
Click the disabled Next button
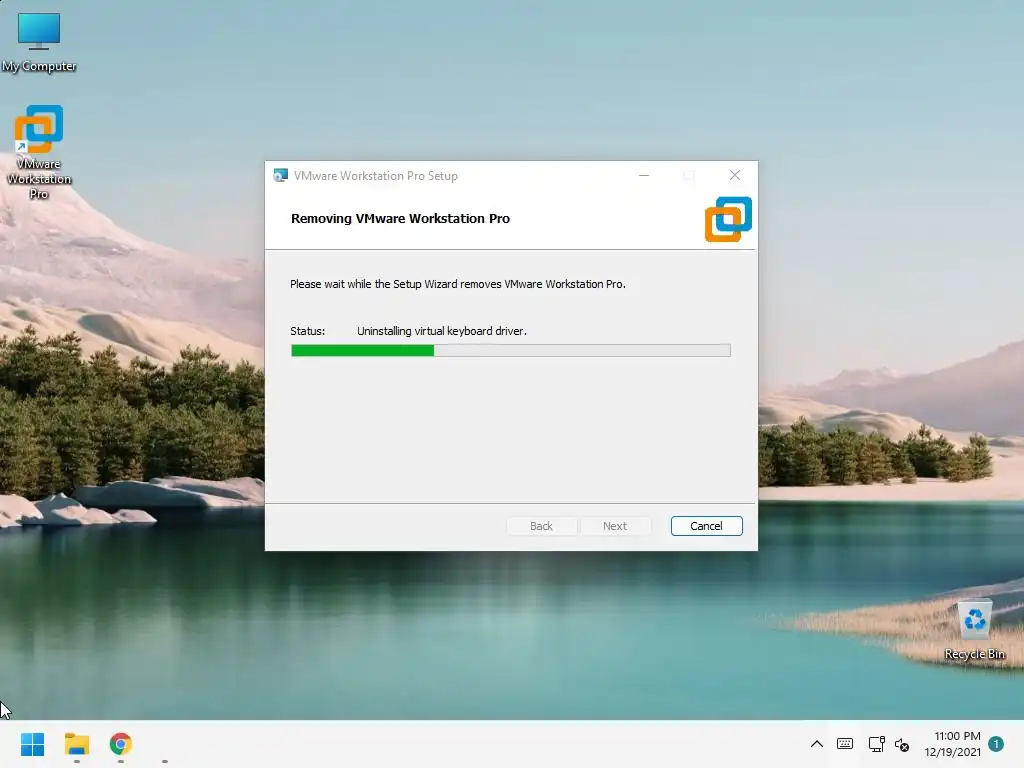(615, 526)
